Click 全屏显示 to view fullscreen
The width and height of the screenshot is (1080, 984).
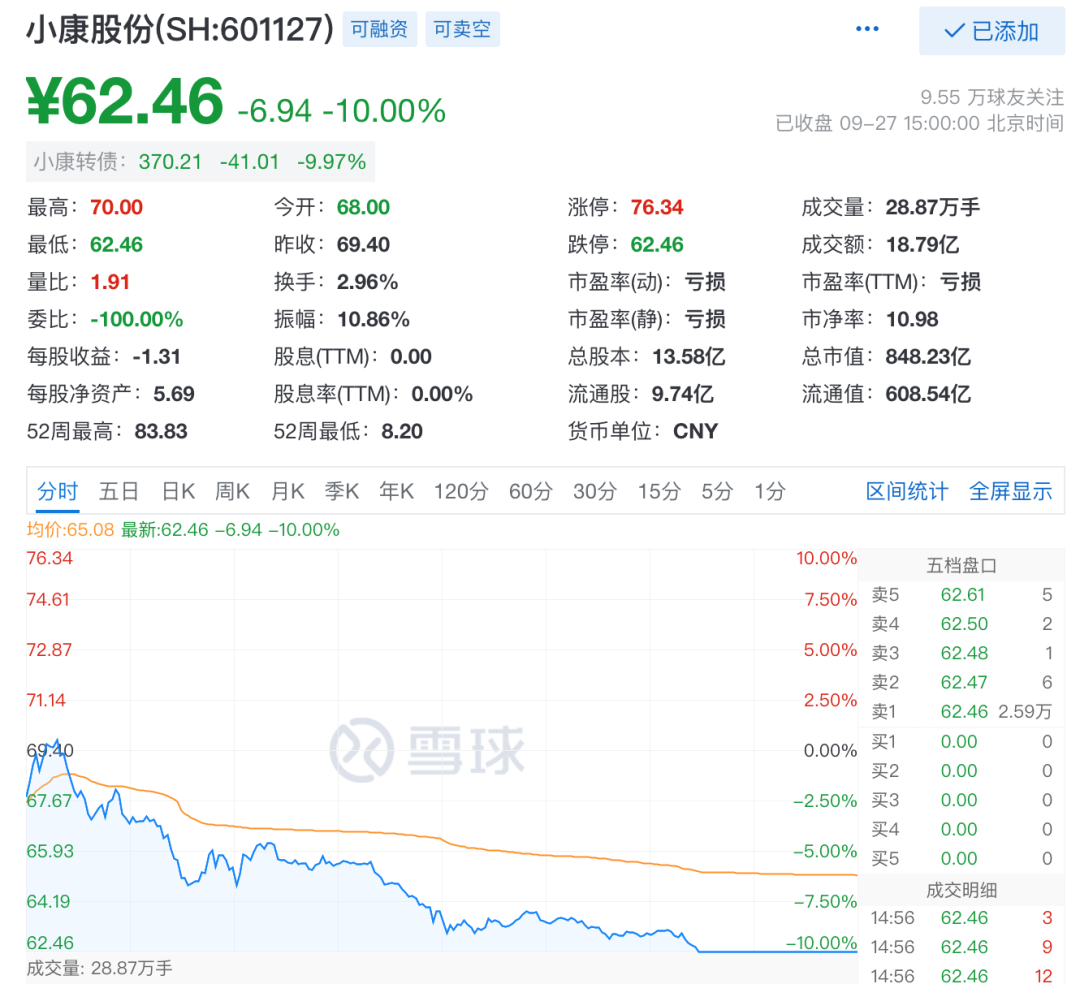(x=1010, y=492)
